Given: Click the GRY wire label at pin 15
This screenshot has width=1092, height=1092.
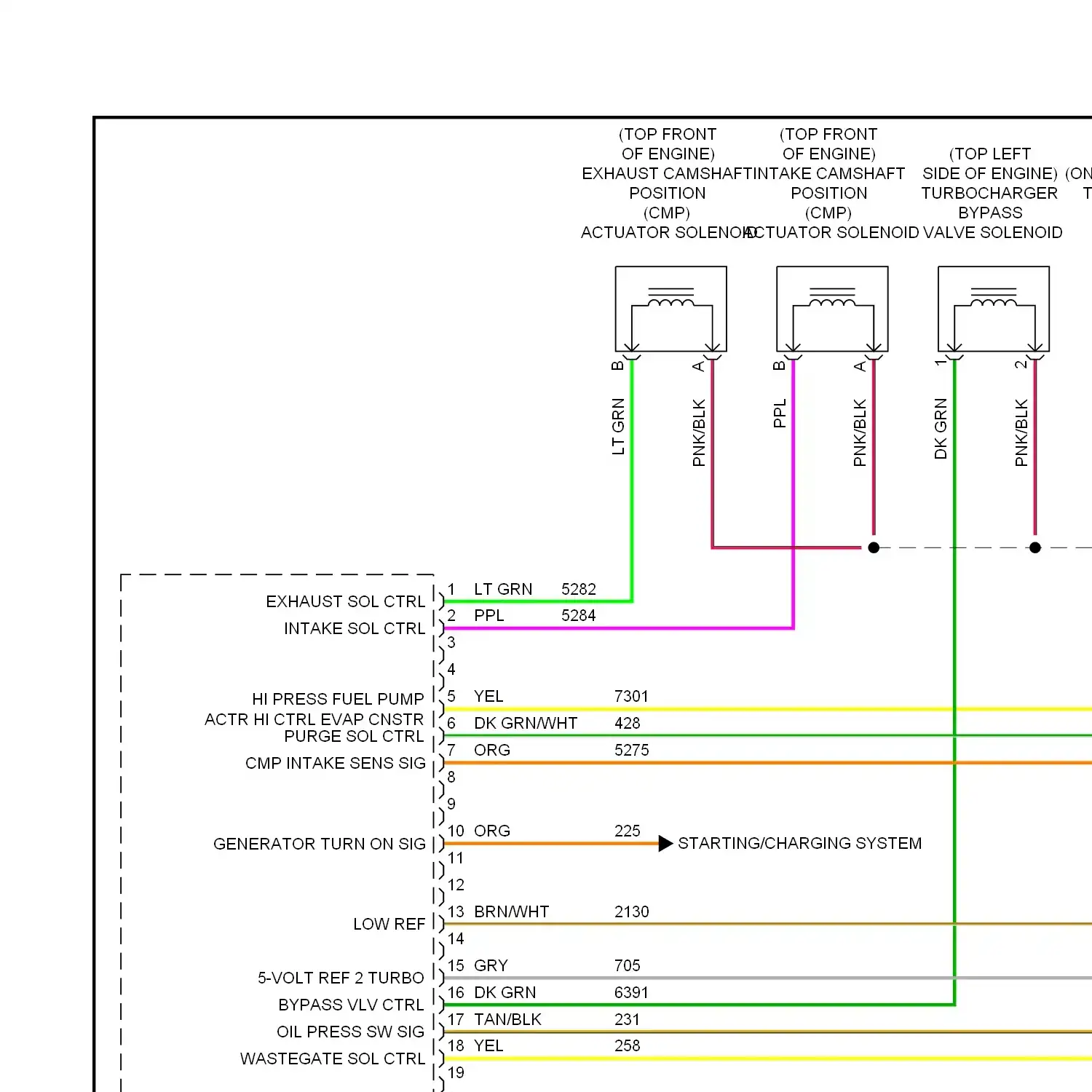Looking at the screenshot, I should [491, 965].
